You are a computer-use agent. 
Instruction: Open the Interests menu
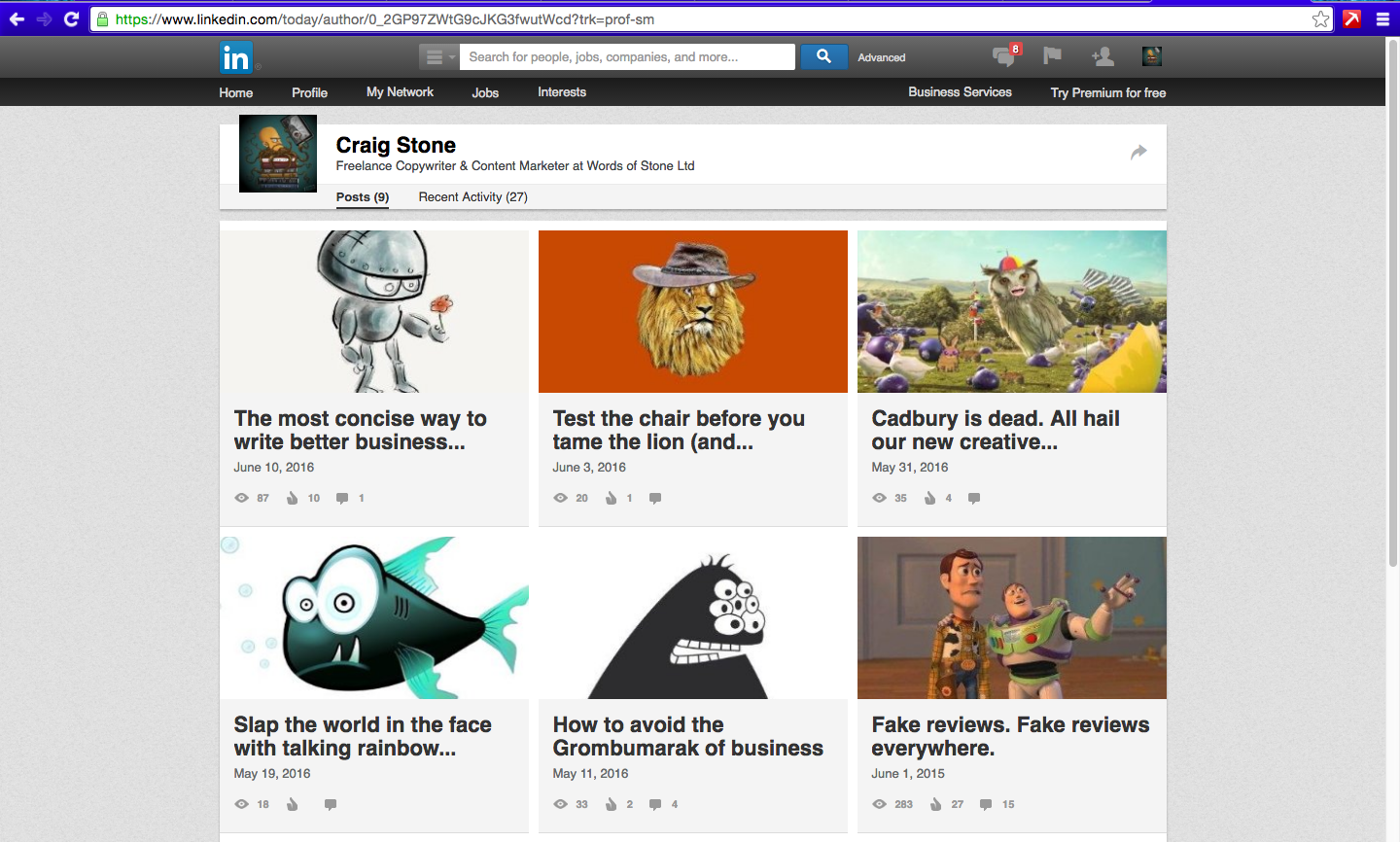[x=562, y=91]
